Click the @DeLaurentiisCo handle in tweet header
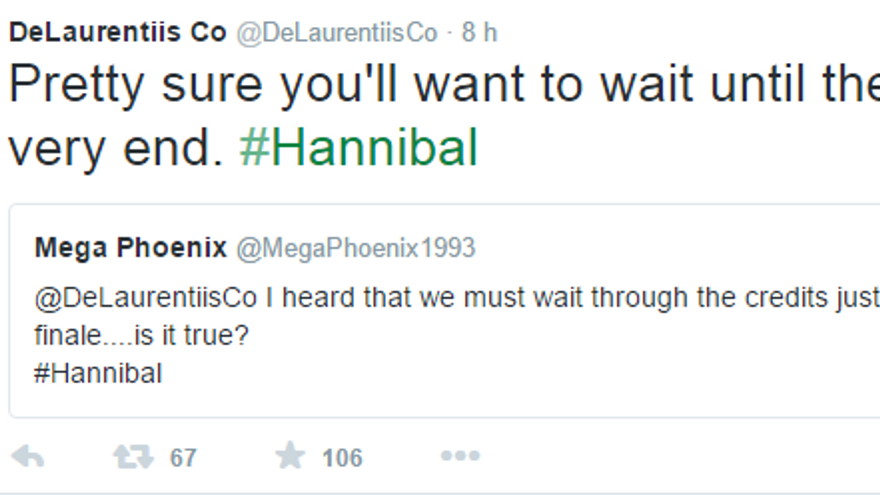 click(x=336, y=32)
